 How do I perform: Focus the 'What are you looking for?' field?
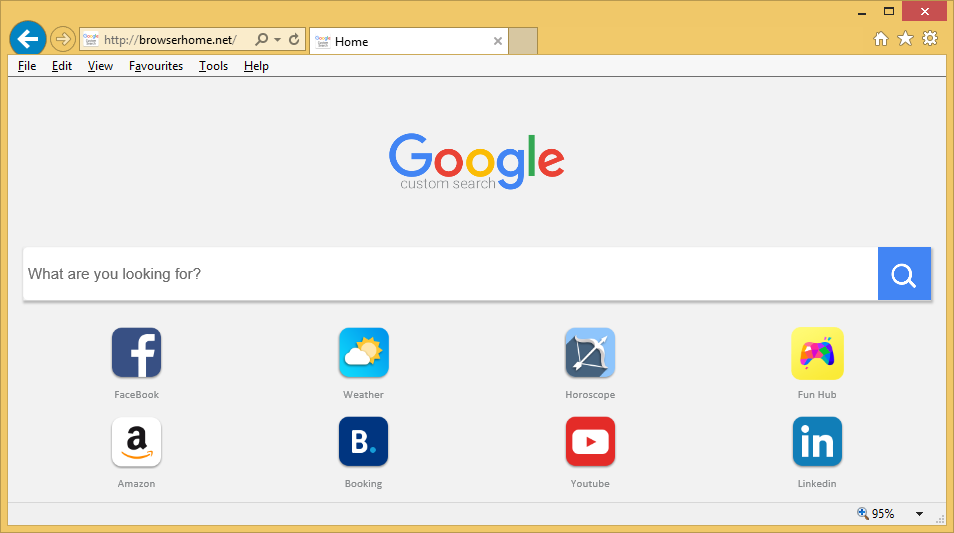tap(450, 274)
